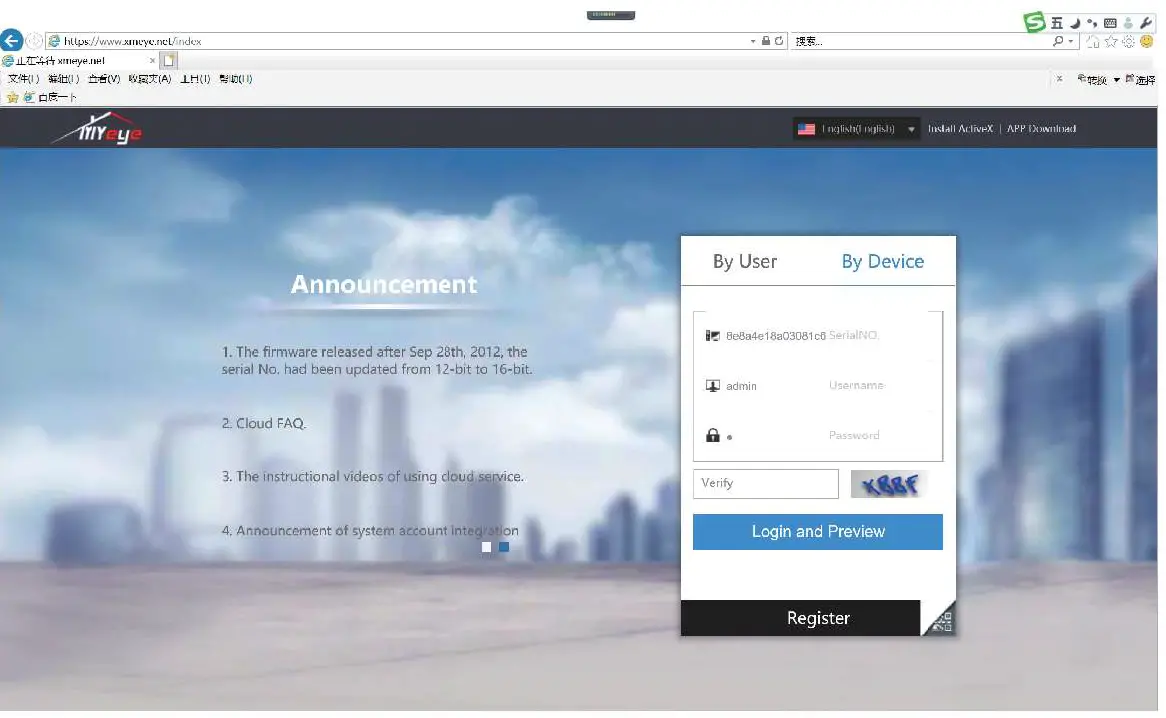Go back with the browser back arrow
The height and width of the screenshot is (718, 1166).
11,40
